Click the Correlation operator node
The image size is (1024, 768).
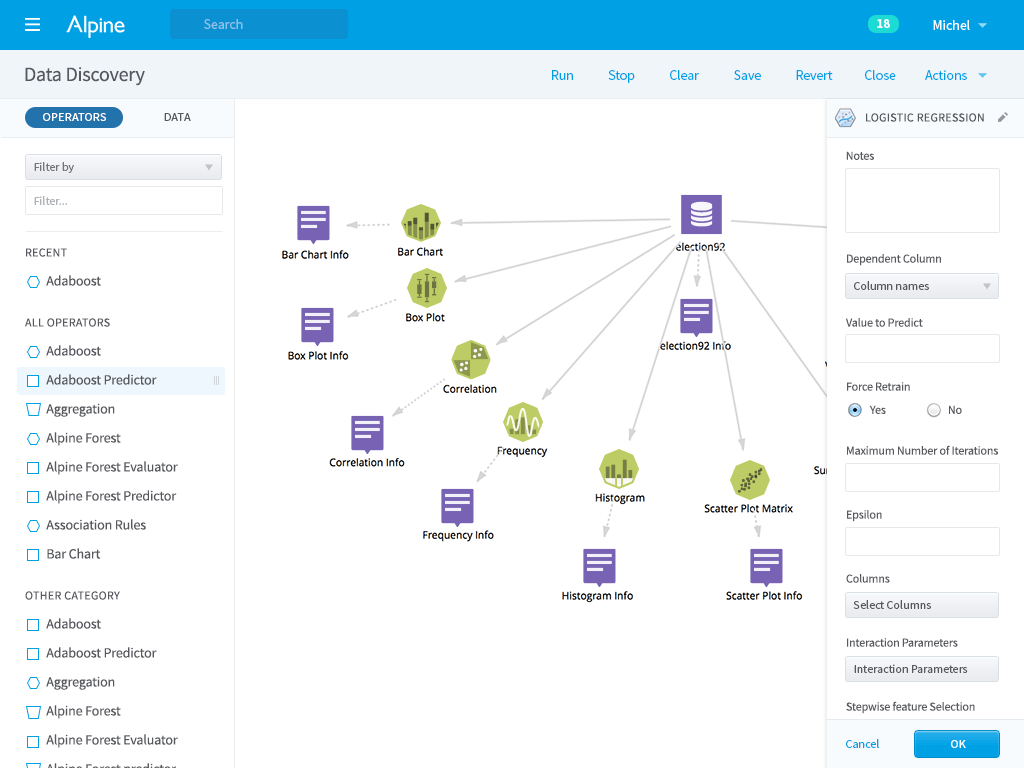click(470, 360)
